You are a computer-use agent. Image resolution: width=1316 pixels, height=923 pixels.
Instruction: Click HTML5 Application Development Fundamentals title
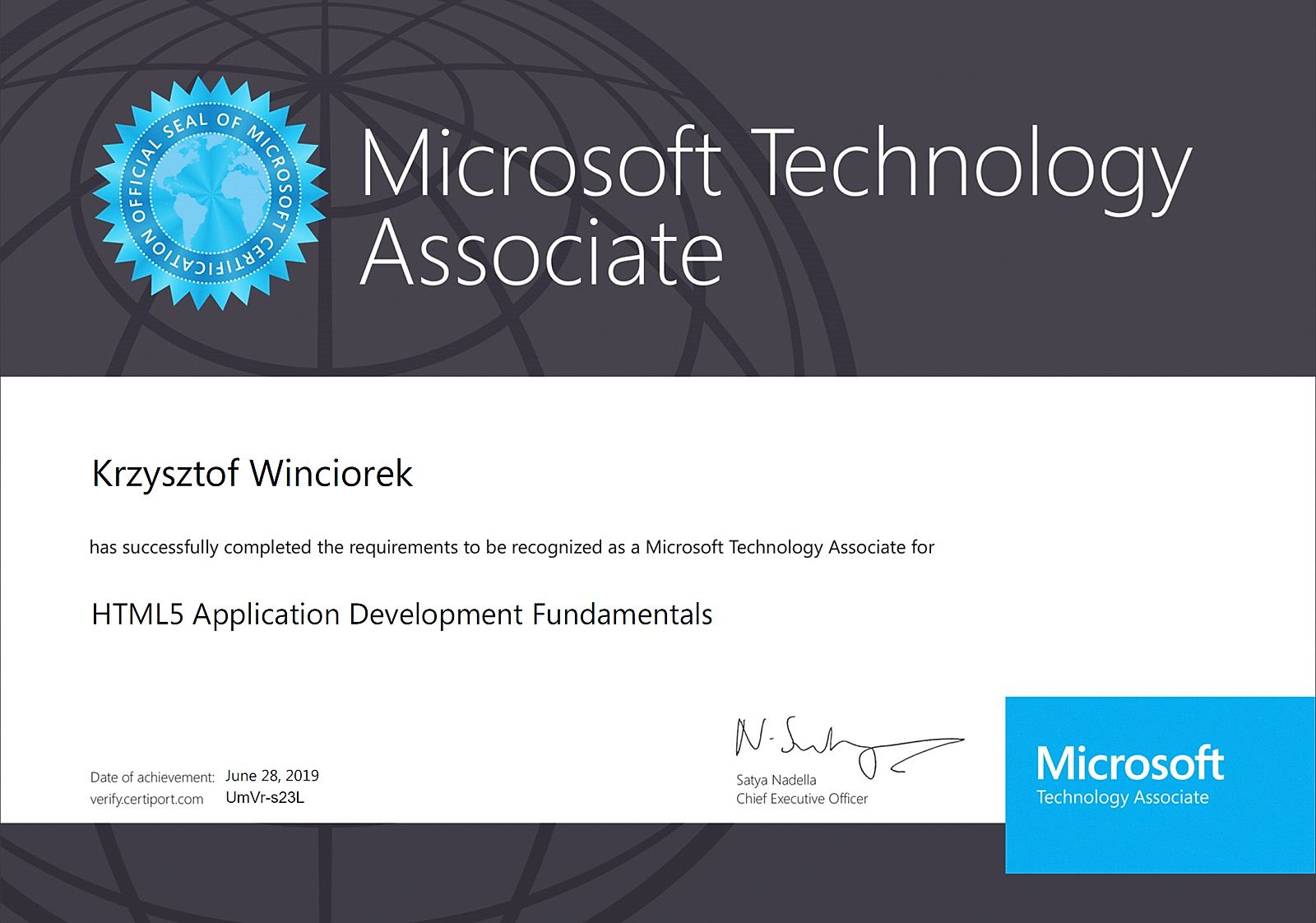click(401, 615)
